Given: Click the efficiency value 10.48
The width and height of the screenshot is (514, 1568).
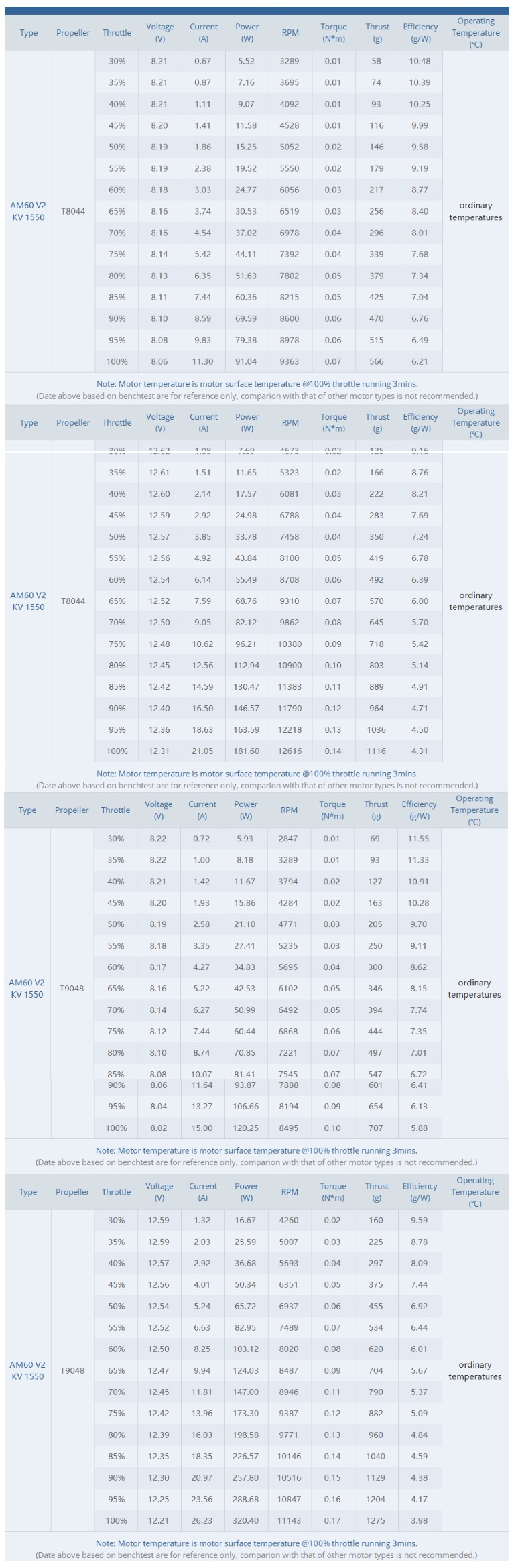Looking at the screenshot, I should 420,61.
